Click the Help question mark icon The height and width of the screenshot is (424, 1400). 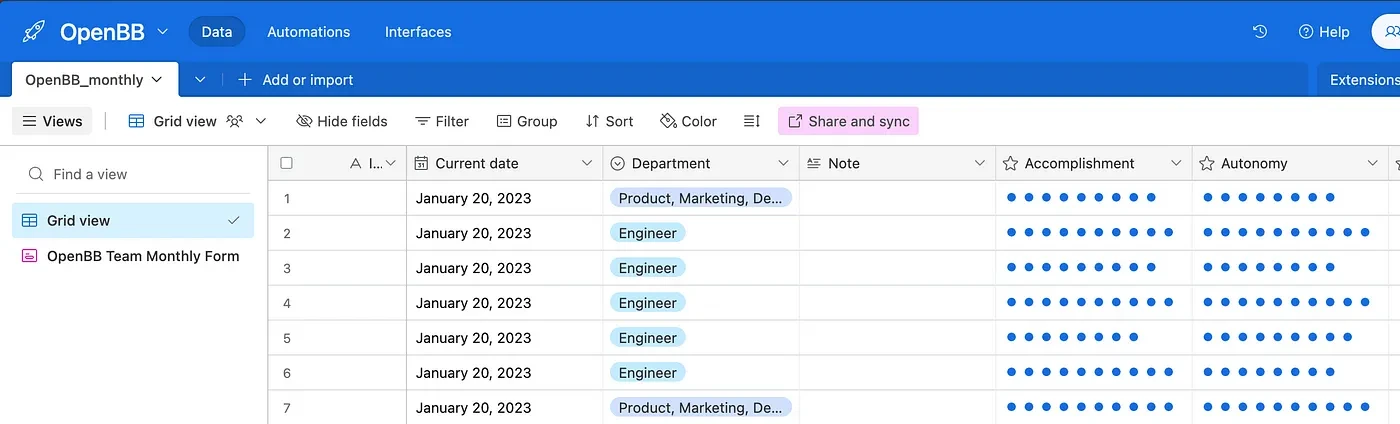1305,32
